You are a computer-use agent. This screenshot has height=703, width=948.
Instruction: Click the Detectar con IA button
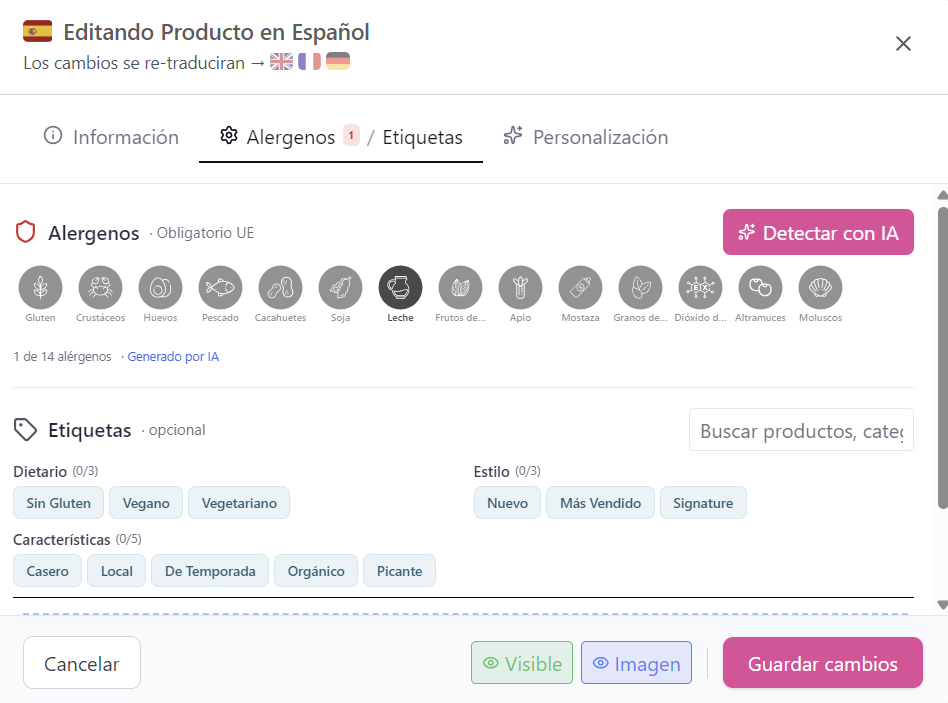(x=818, y=231)
